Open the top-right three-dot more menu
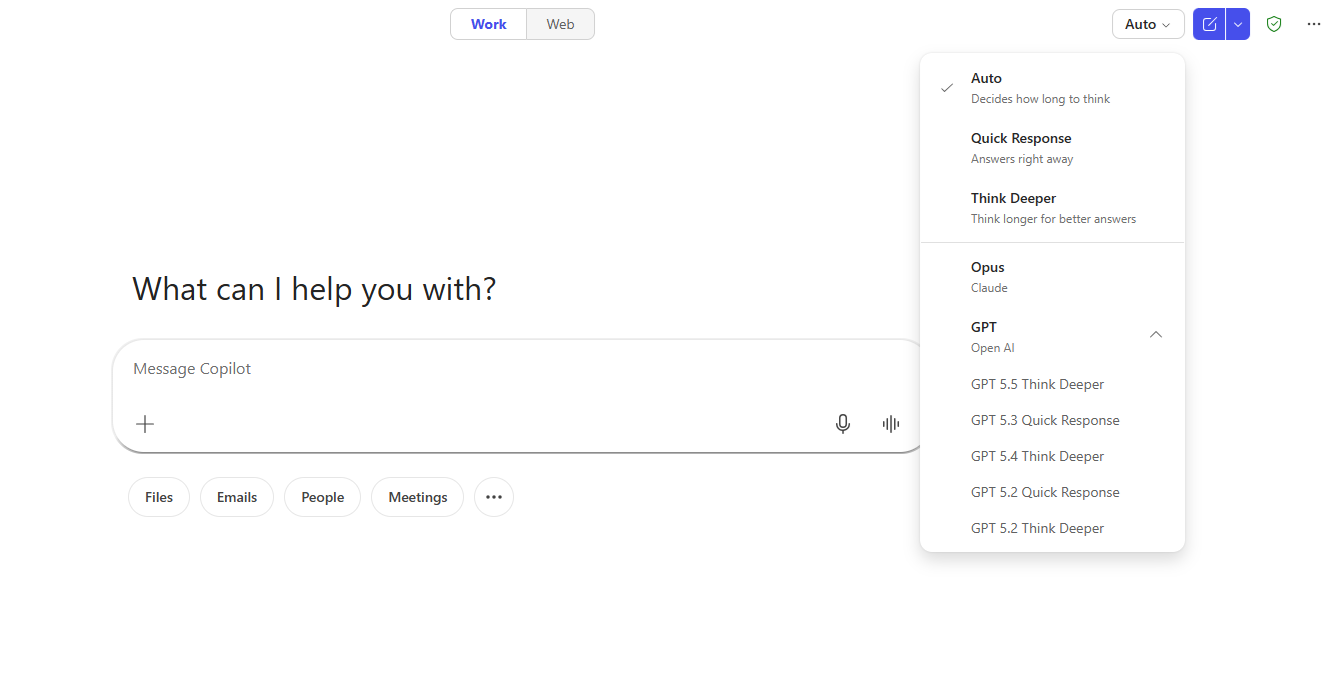Viewport: 1337px width, 686px height. [x=1314, y=24]
